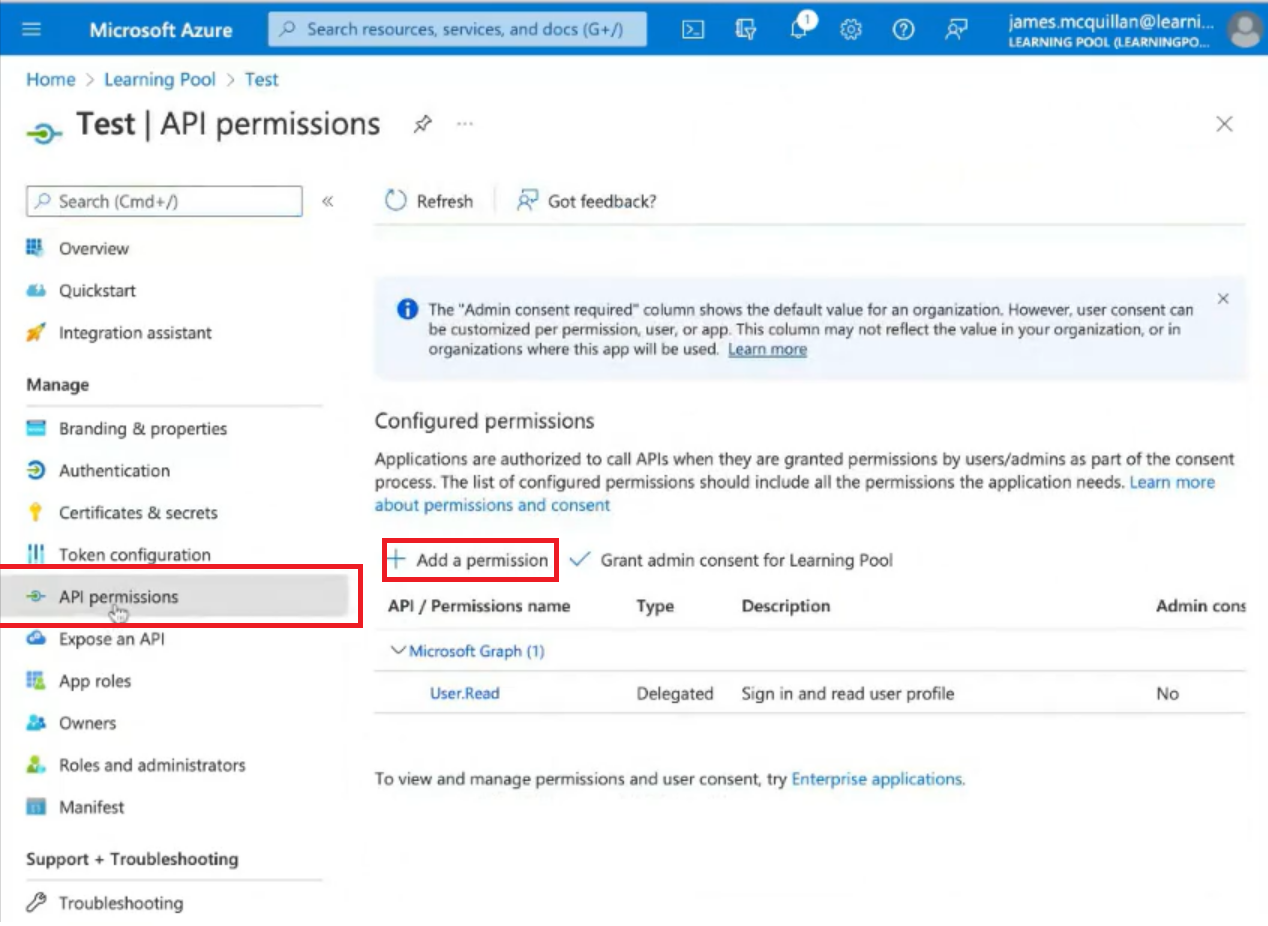The width and height of the screenshot is (1268, 926).
Task: Click Grant admin consent for Learning Pool
Action: 732,560
